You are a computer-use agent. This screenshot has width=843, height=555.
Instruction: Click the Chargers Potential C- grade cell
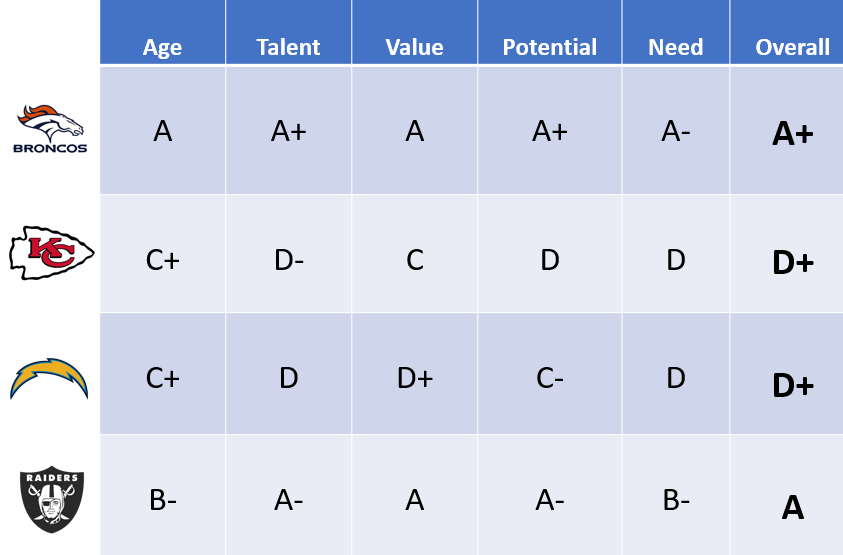549,373
